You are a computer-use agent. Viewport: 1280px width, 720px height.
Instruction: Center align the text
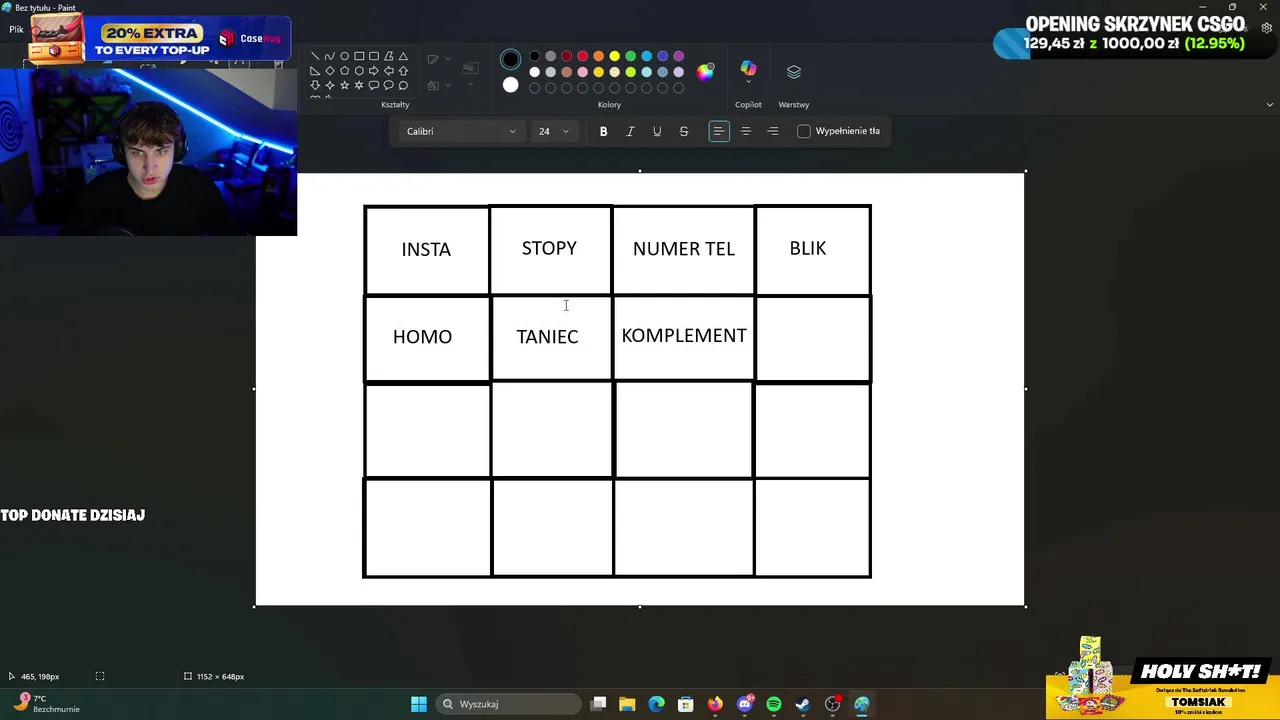(746, 131)
